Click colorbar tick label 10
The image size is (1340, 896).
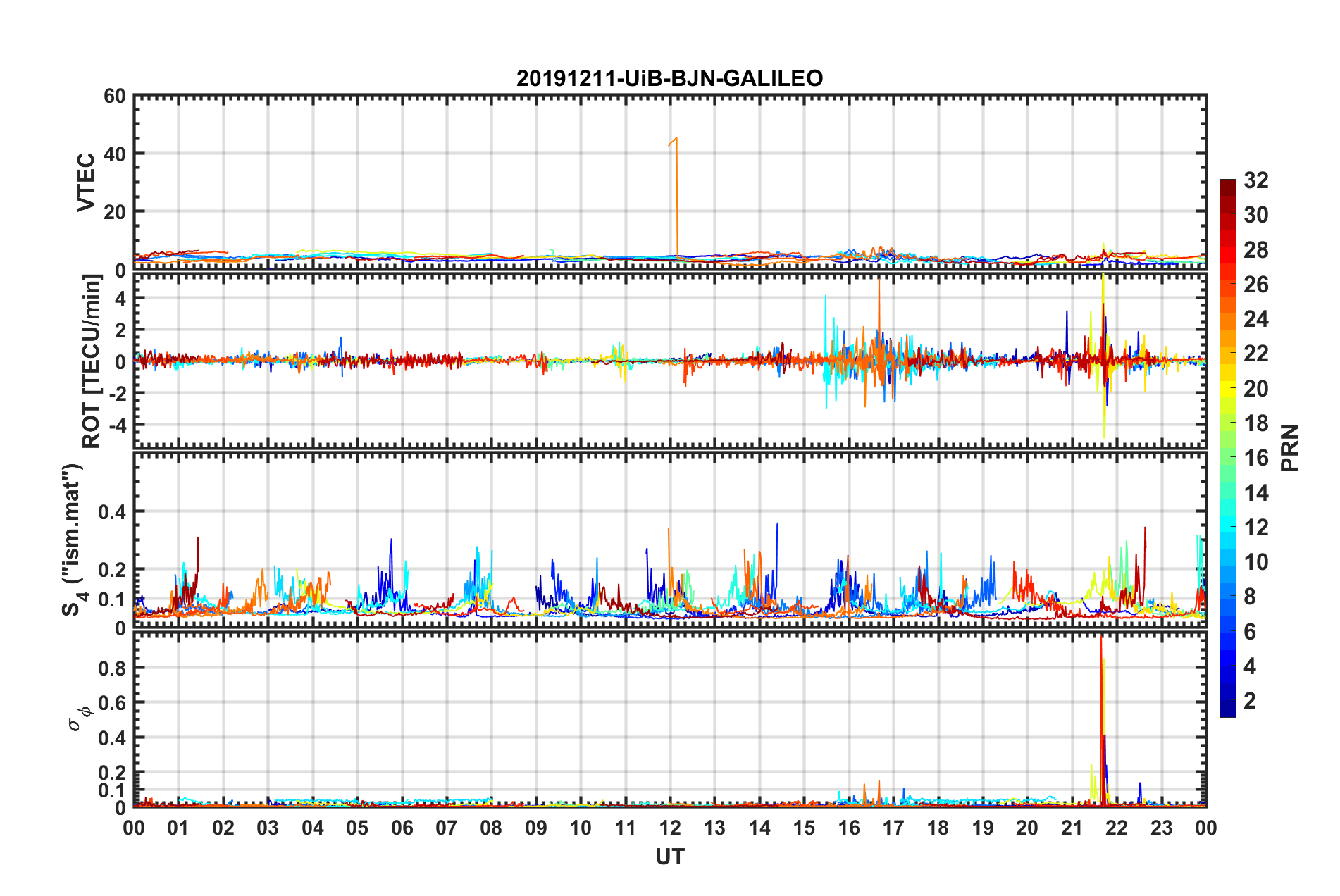(x=1255, y=562)
